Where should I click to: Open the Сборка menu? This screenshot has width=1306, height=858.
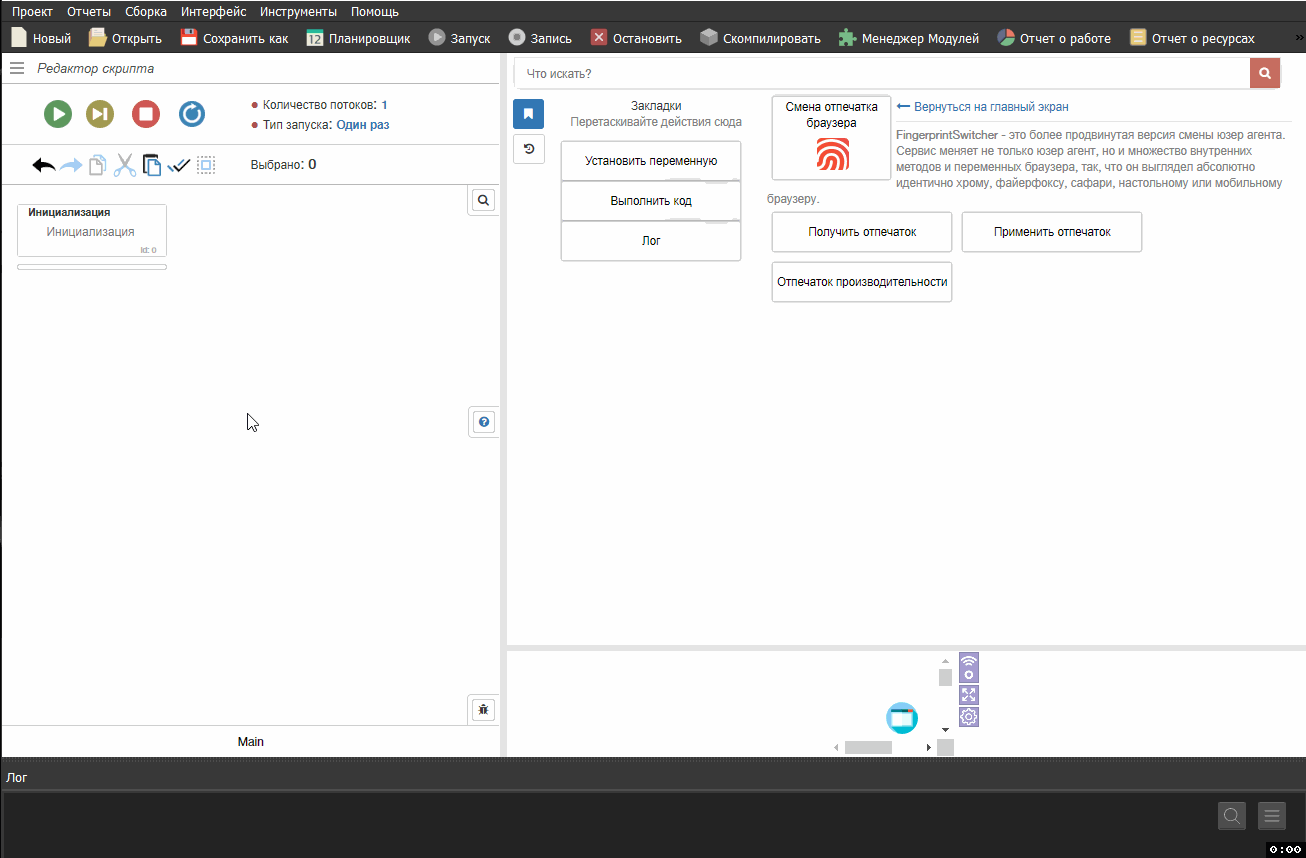point(146,12)
